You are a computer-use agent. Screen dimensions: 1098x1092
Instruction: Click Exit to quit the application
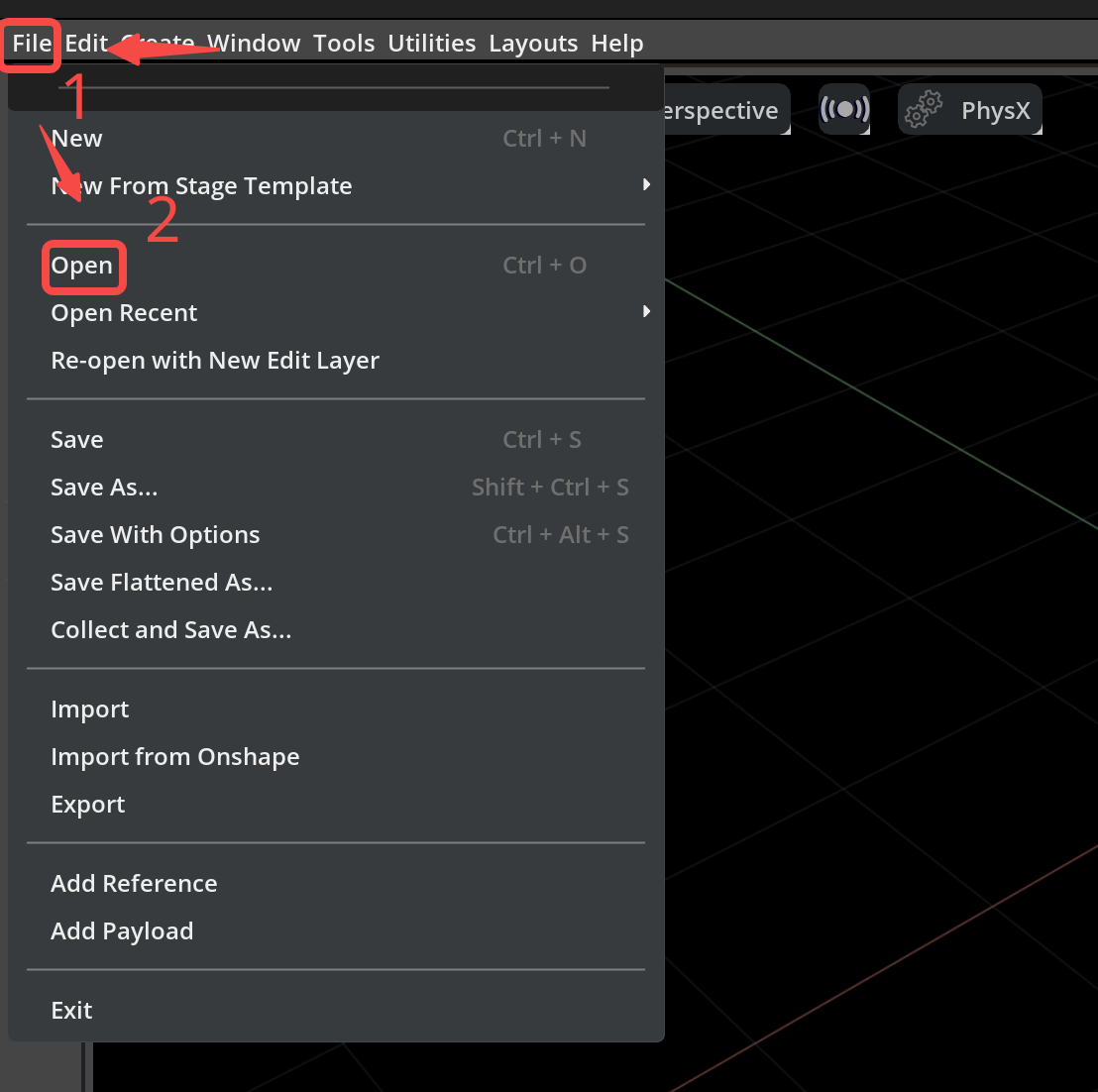[x=336, y=1010]
